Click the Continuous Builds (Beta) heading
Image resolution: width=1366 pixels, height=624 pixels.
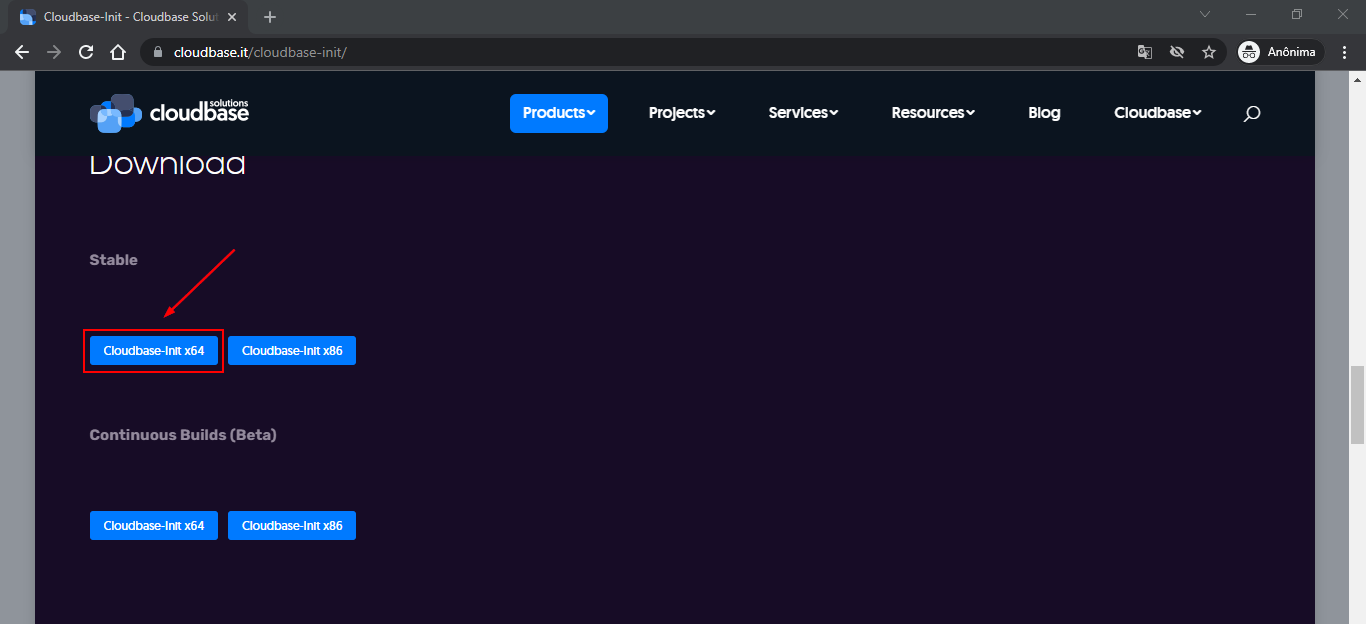183,435
